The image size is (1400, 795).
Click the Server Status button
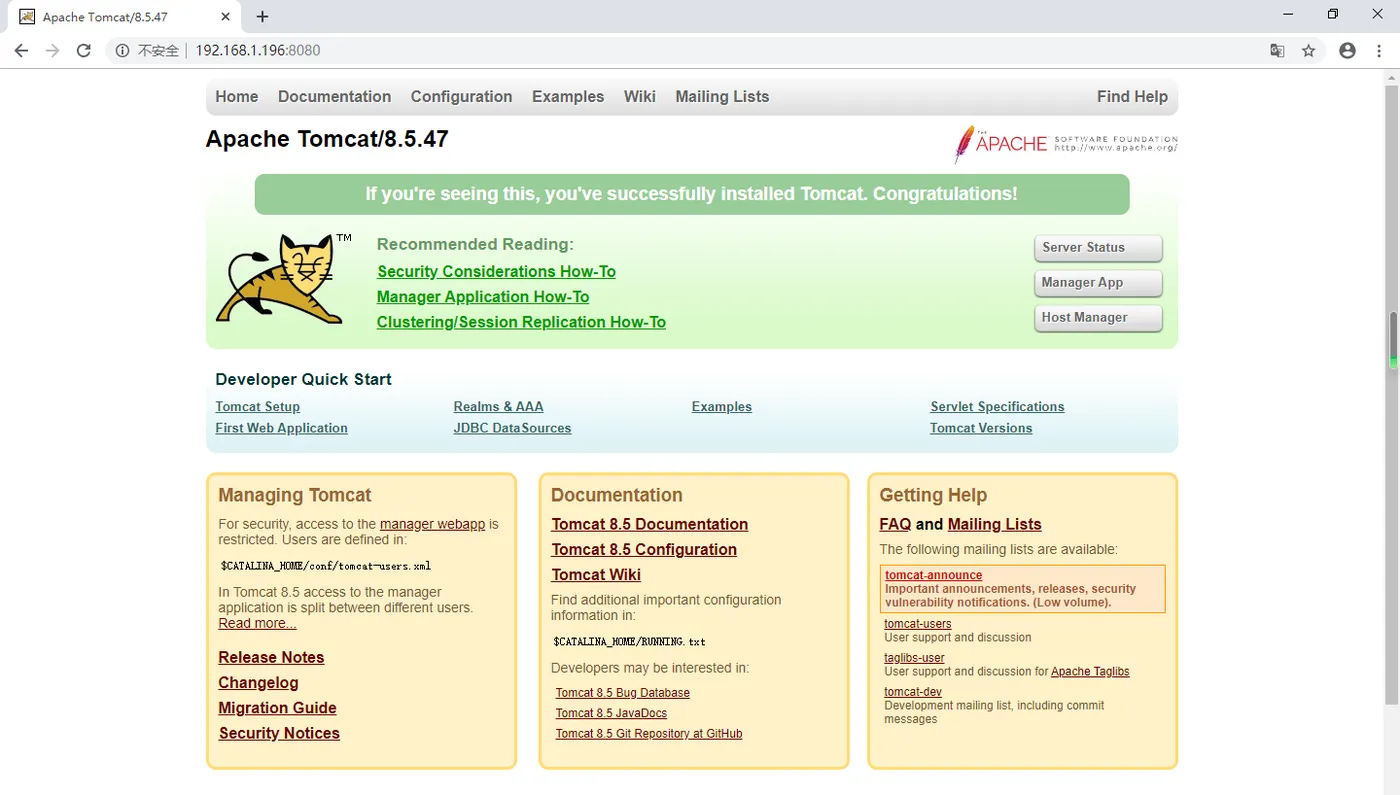[1098, 248]
